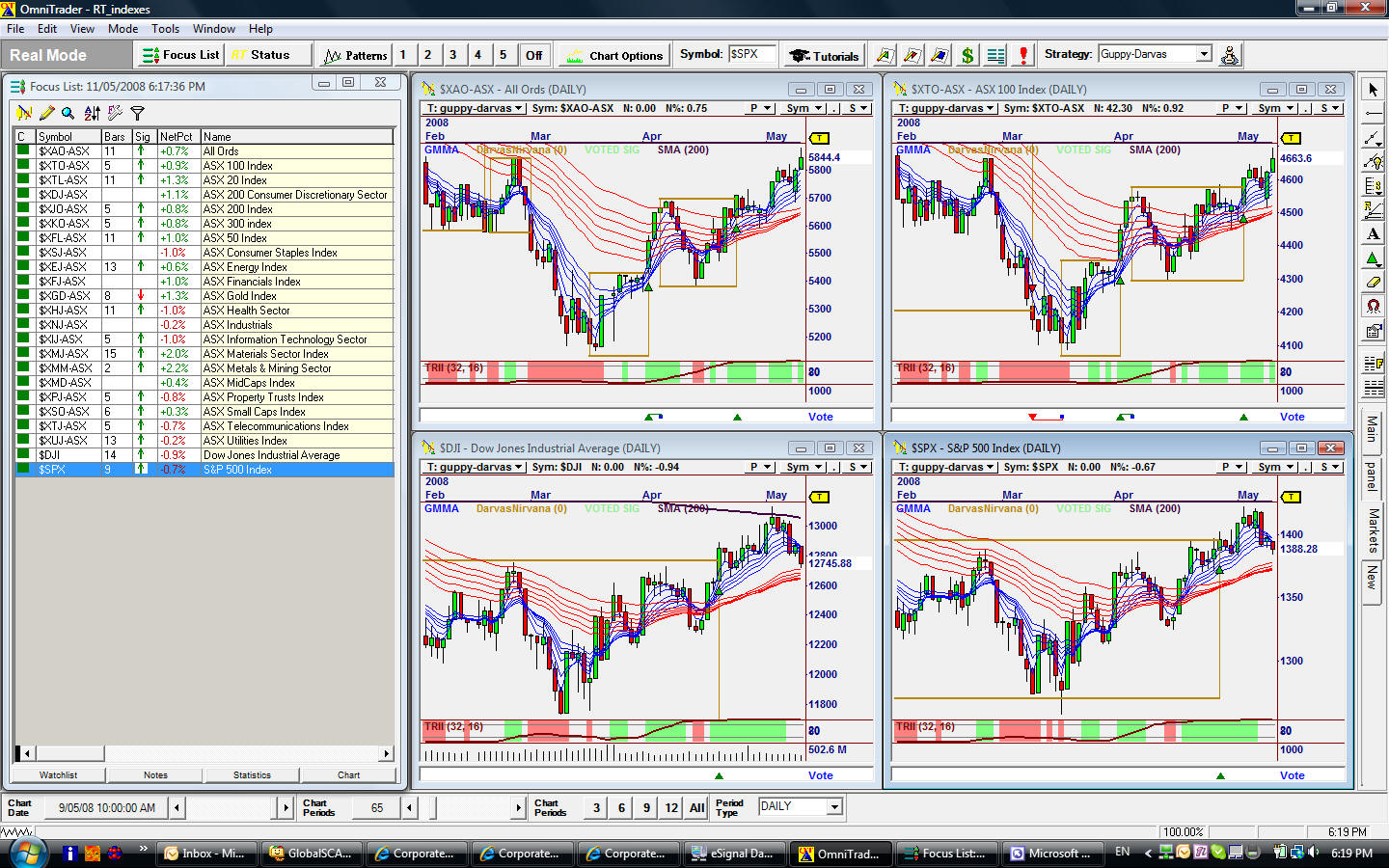
Task: Click Vote link in $XAO-ASX chart
Action: click(x=820, y=417)
